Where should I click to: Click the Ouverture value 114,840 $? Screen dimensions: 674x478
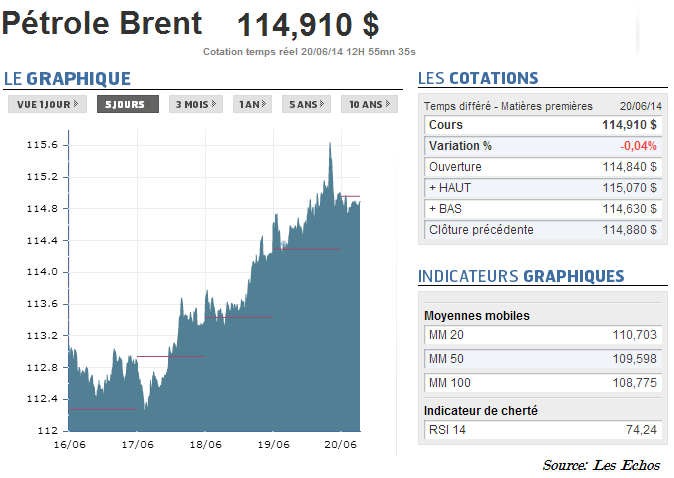coord(629,167)
